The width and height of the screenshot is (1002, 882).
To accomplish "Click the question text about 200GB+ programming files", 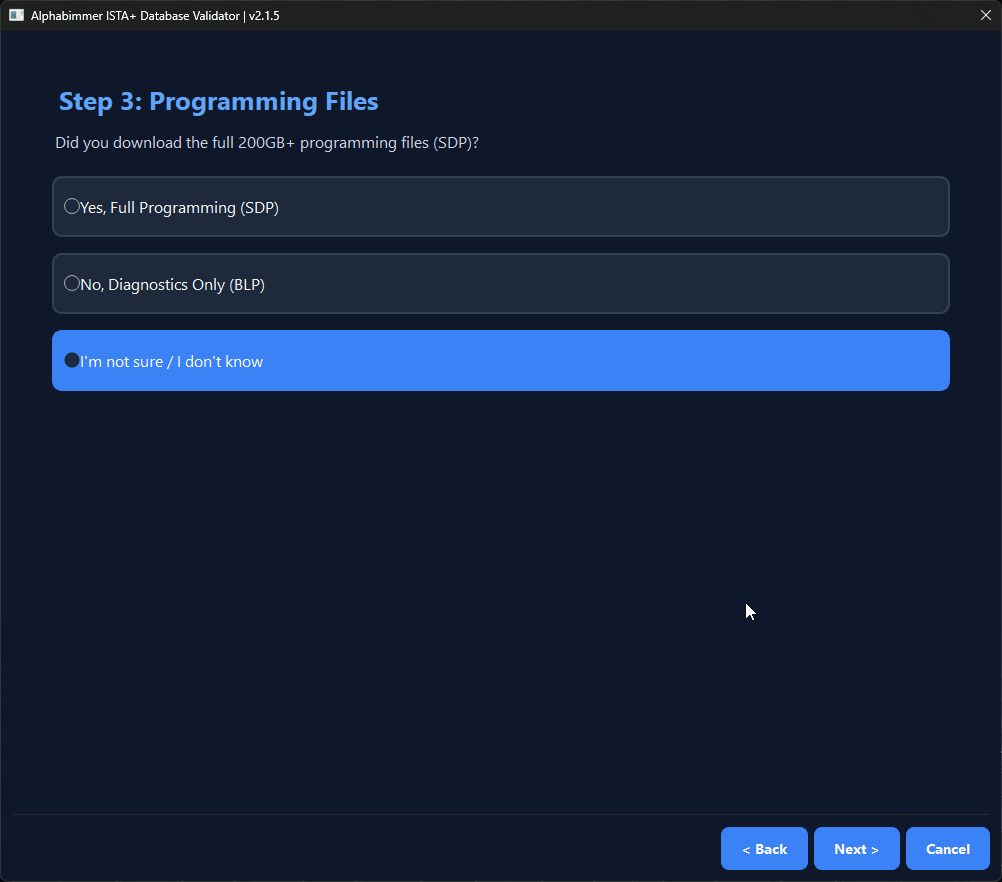I will point(266,143).
